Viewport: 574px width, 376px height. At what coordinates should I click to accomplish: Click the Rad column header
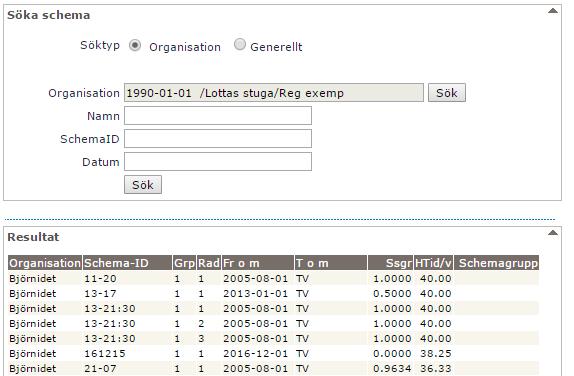[x=209, y=263]
